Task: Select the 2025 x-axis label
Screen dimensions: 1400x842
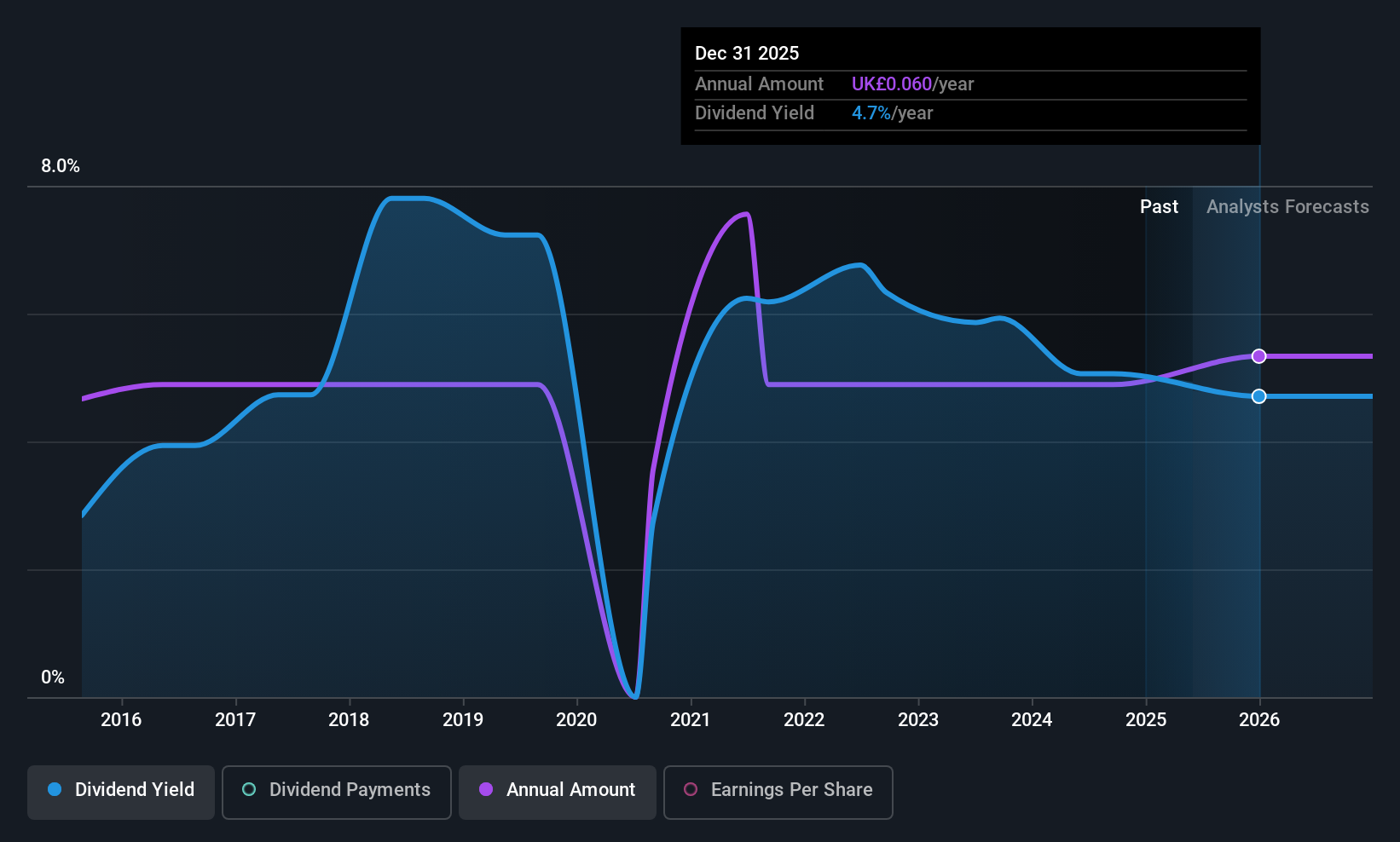Action: 1146,720
